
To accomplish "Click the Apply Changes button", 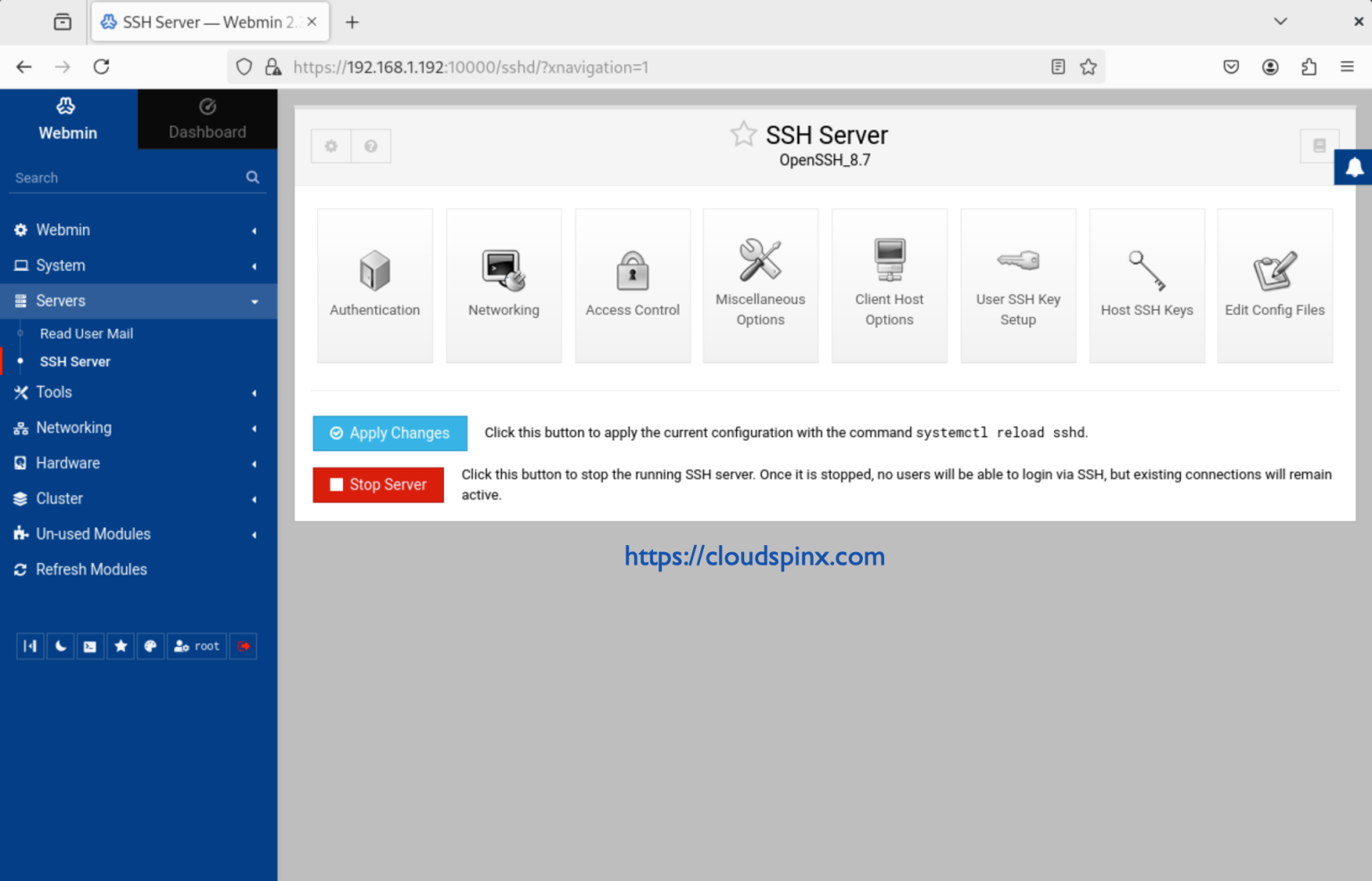I will 389,433.
